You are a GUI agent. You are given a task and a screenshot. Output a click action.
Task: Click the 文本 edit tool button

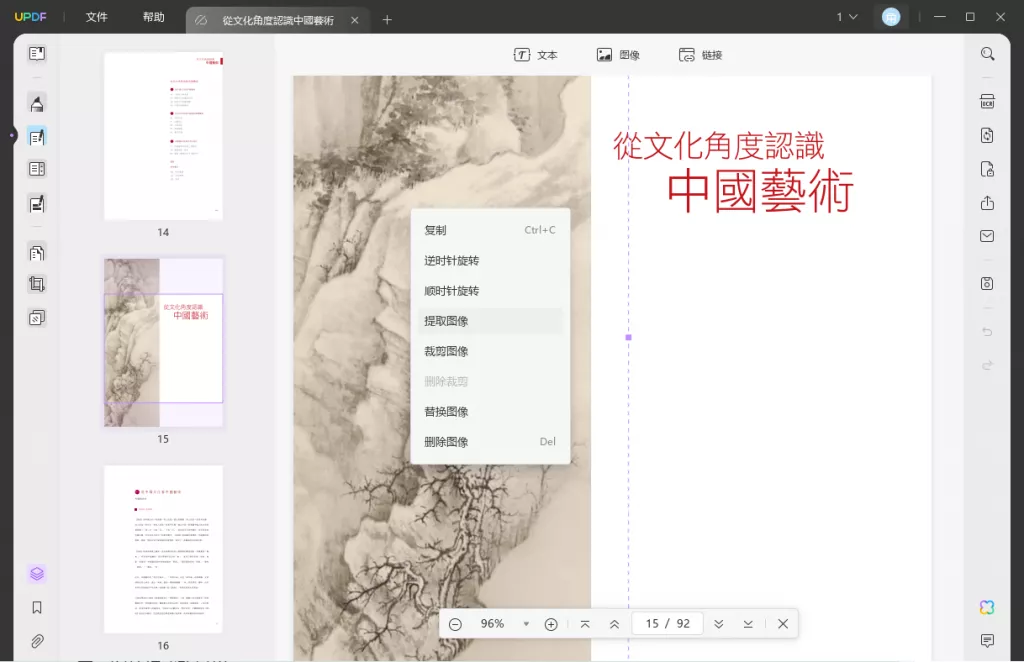(x=536, y=55)
